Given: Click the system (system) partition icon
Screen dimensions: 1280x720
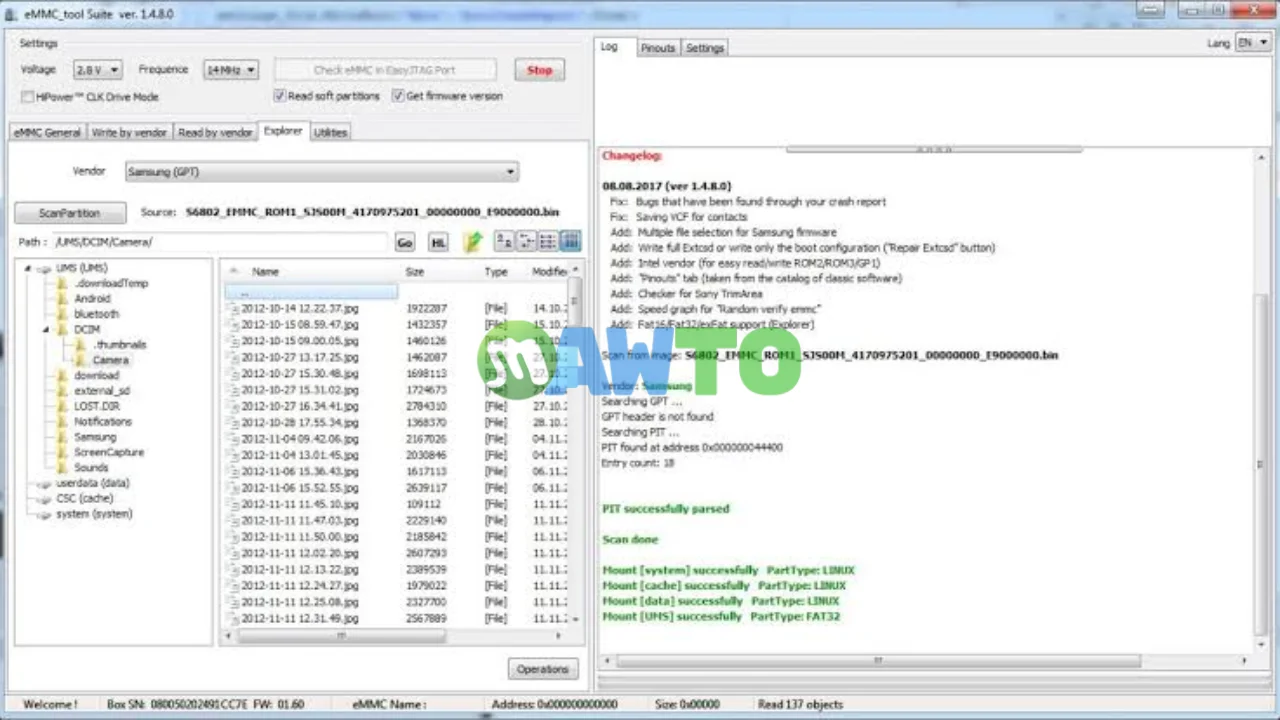Looking at the screenshot, I should pos(45,514).
